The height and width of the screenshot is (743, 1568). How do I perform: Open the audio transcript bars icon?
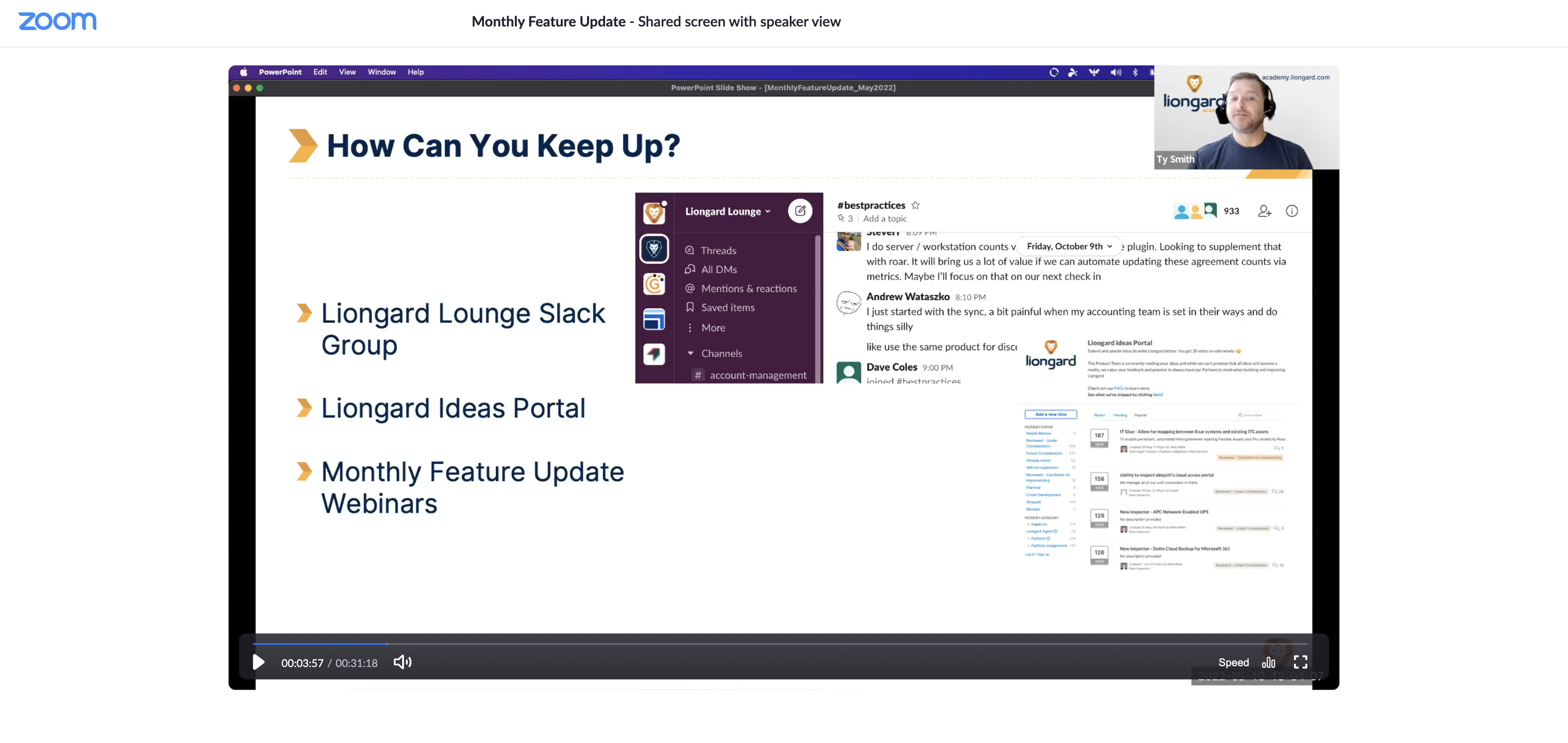click(x=1268, y=662)
